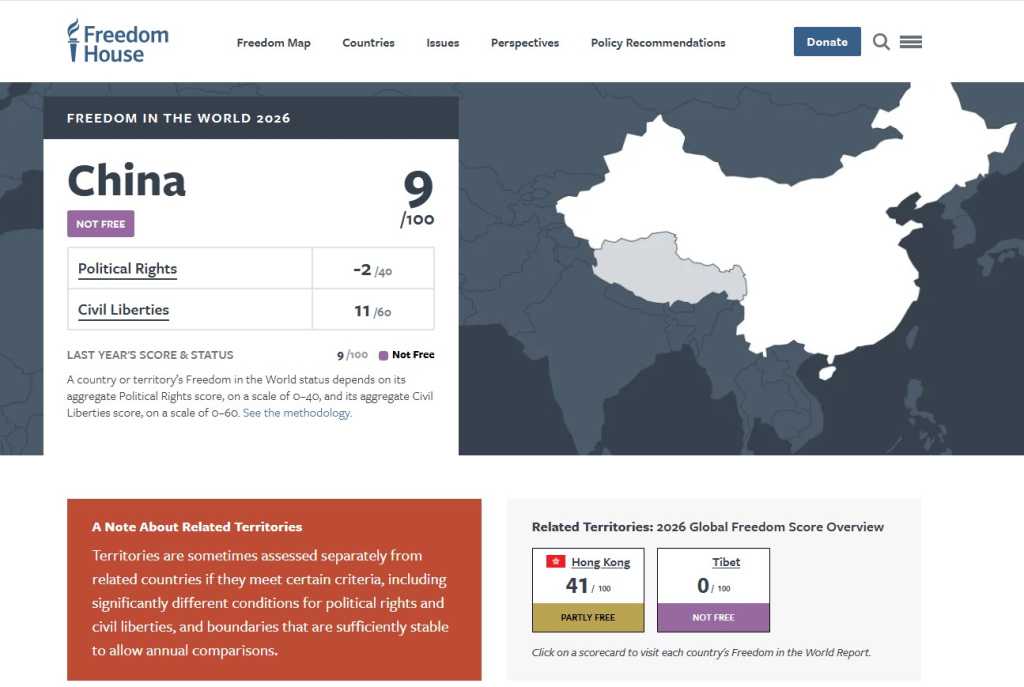Screen dimensions: 1024x687
Task: Open Policy Recommendations in the navigation
Action: pos(658,43)
